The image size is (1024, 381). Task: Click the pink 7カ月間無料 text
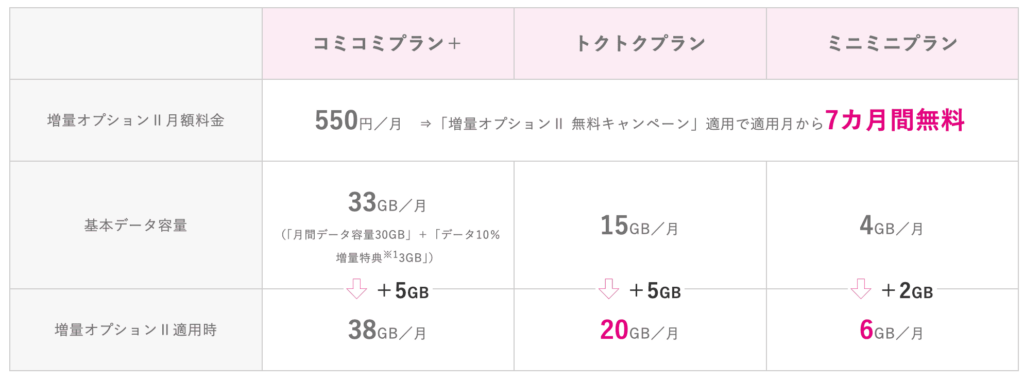pos(894,121)
